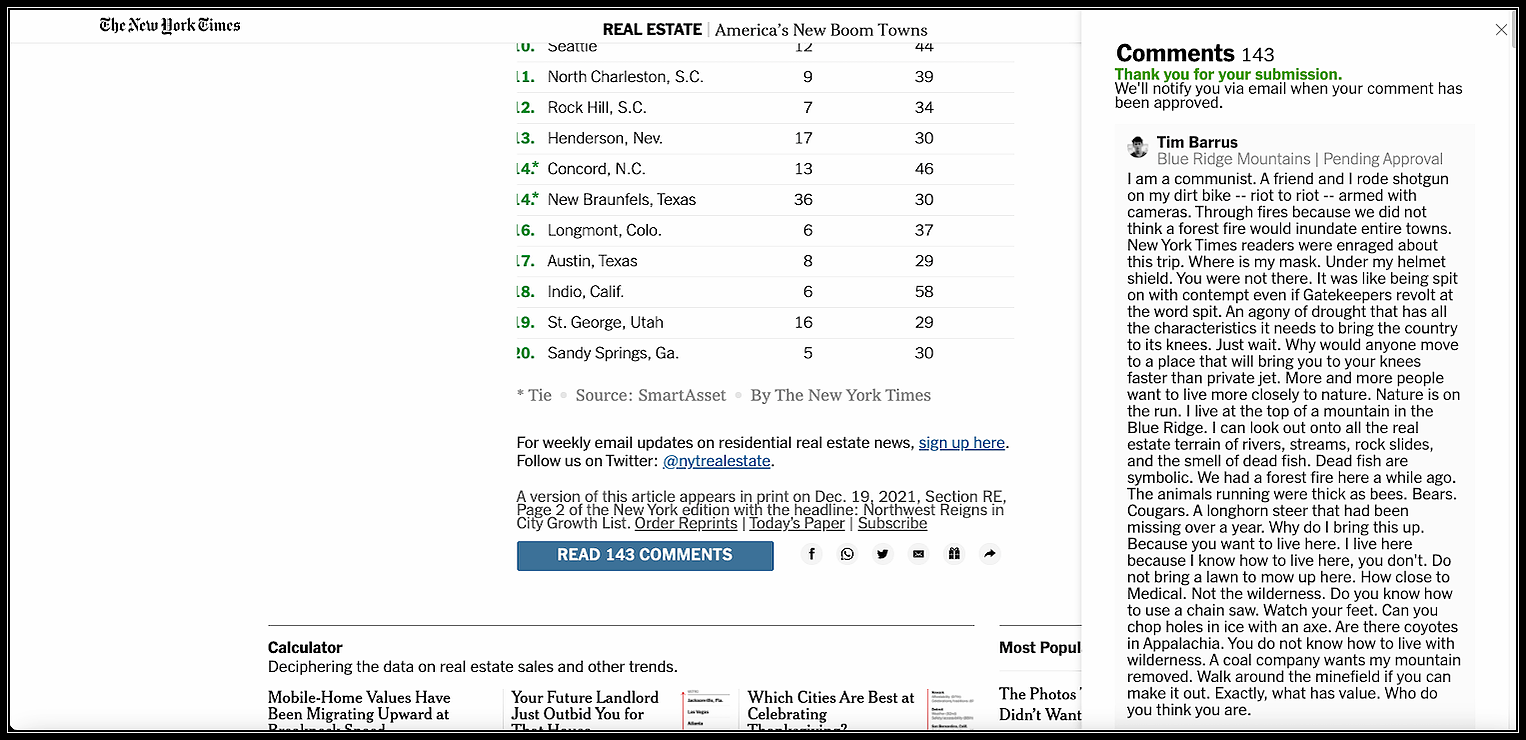Share article via WhatsApp icon
This screenshot has width=1526, height=740.
[x=847, y=554]
